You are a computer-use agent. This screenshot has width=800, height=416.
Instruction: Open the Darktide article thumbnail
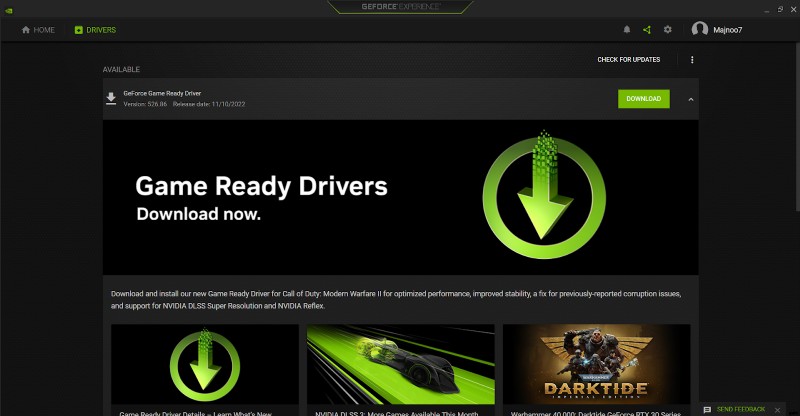(596, 364)
